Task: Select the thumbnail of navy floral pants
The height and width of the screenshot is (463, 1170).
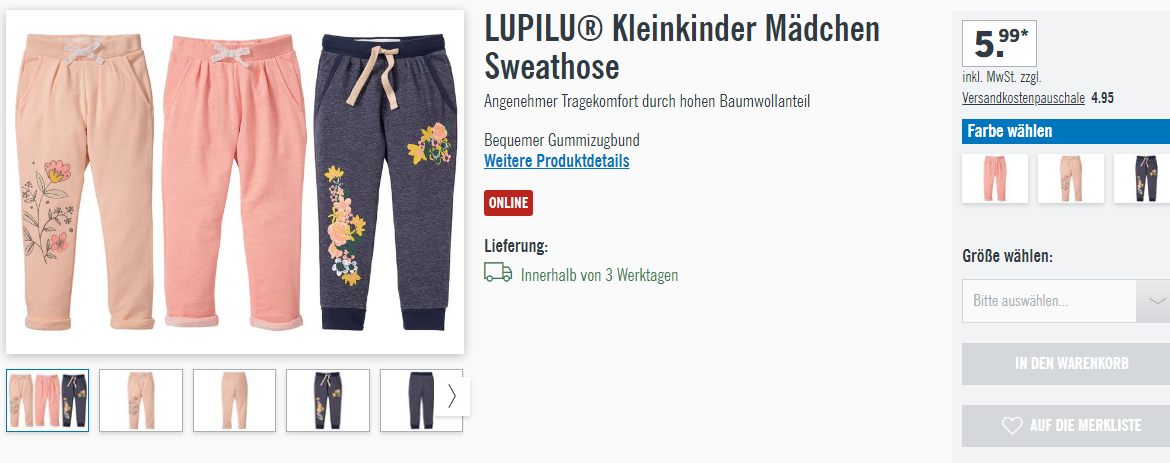Action: [x=328, y=400]
